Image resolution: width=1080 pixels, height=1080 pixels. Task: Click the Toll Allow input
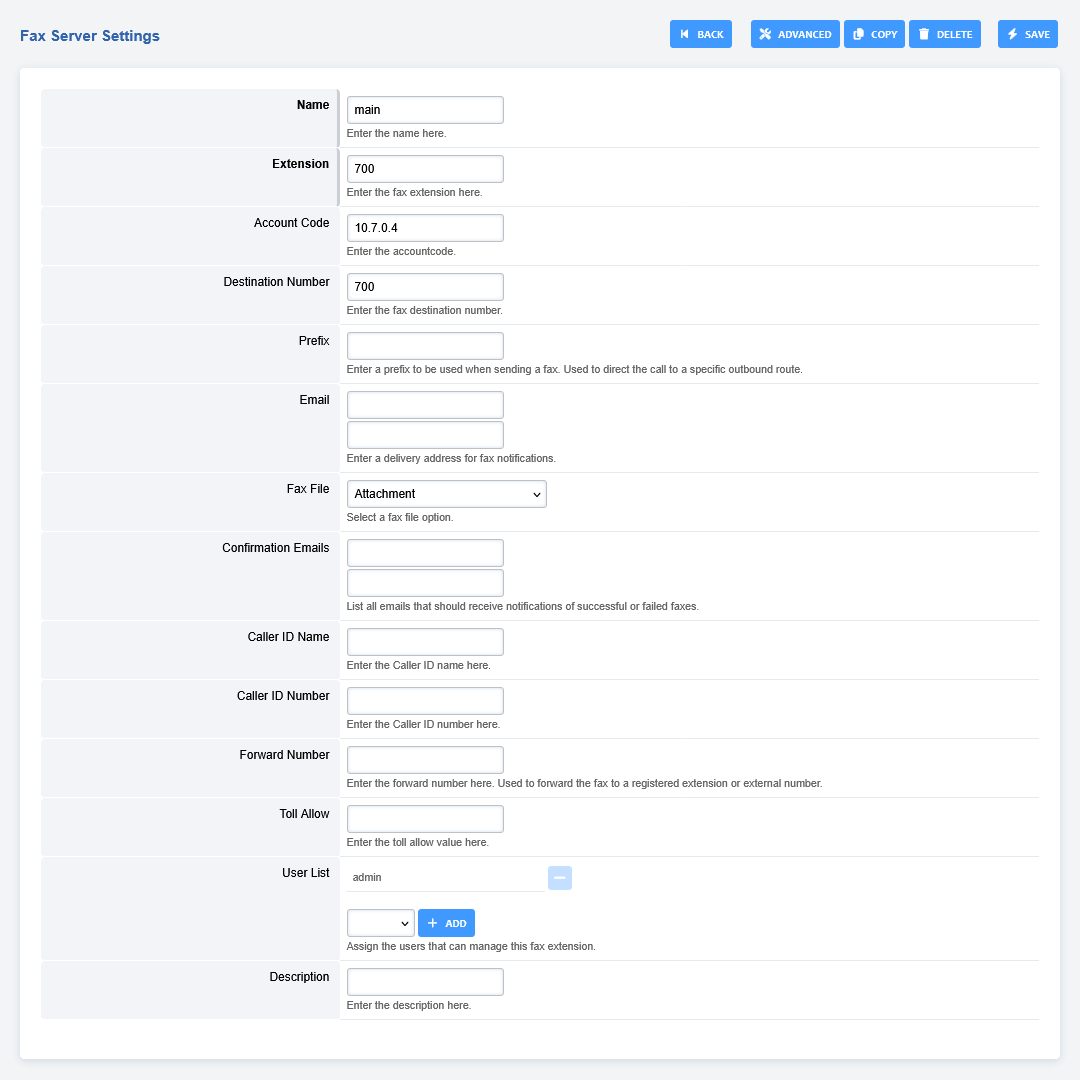coord(425,819)
